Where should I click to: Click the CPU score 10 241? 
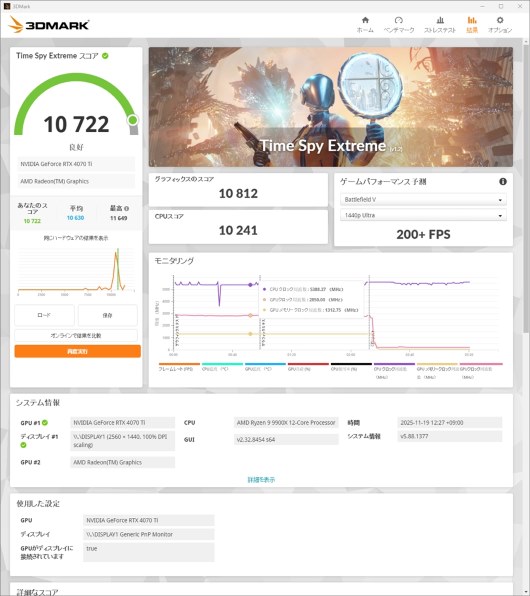(238, 230)
